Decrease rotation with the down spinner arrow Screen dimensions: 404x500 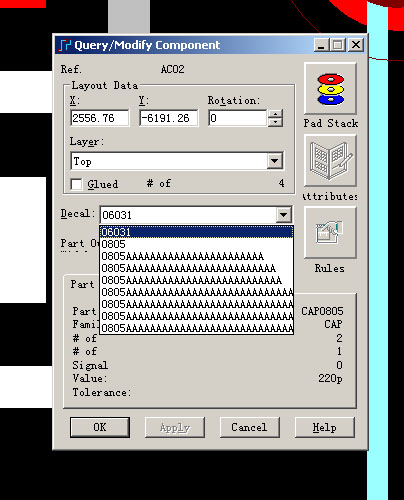click(275, 122)
